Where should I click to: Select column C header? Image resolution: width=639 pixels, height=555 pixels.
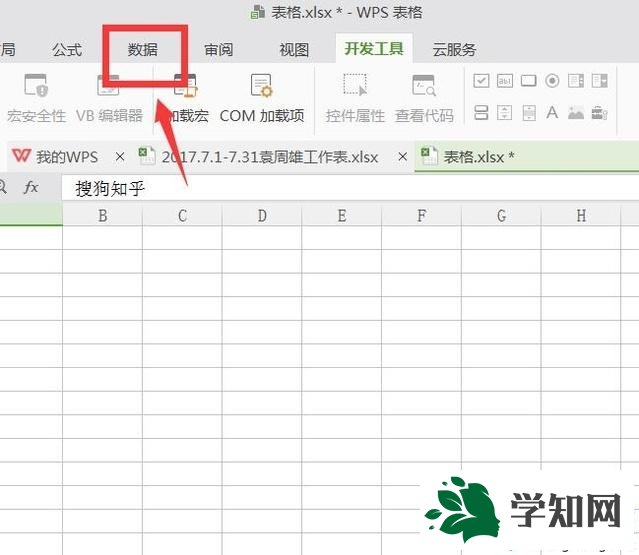182,216
